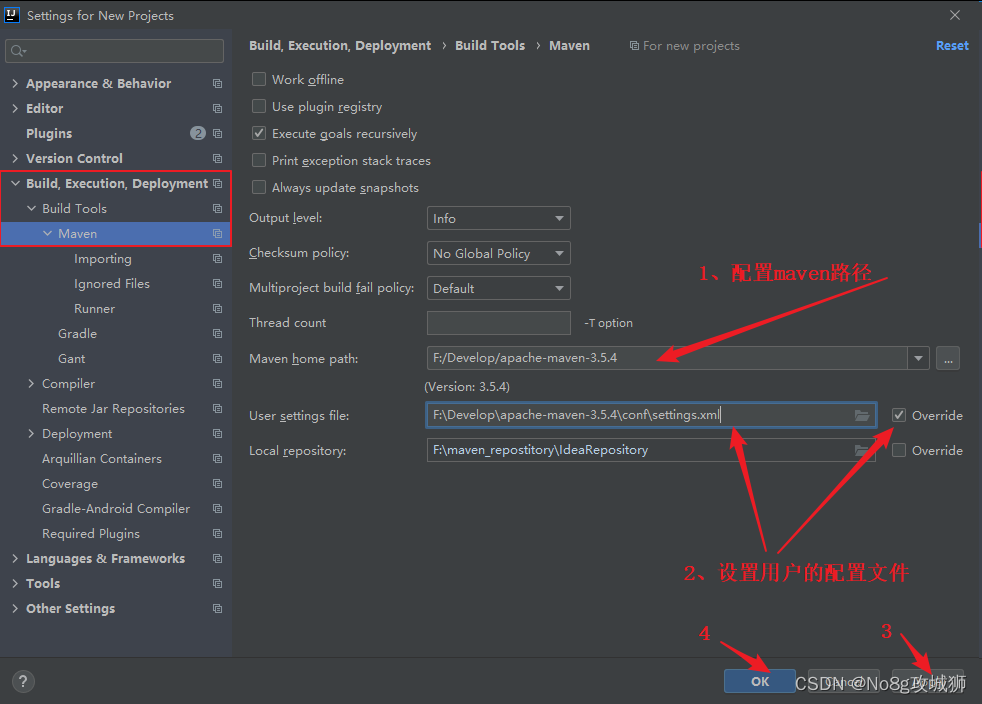Expand the Compiler node
This screenshot has width=982, height=704.
(31, 383)
